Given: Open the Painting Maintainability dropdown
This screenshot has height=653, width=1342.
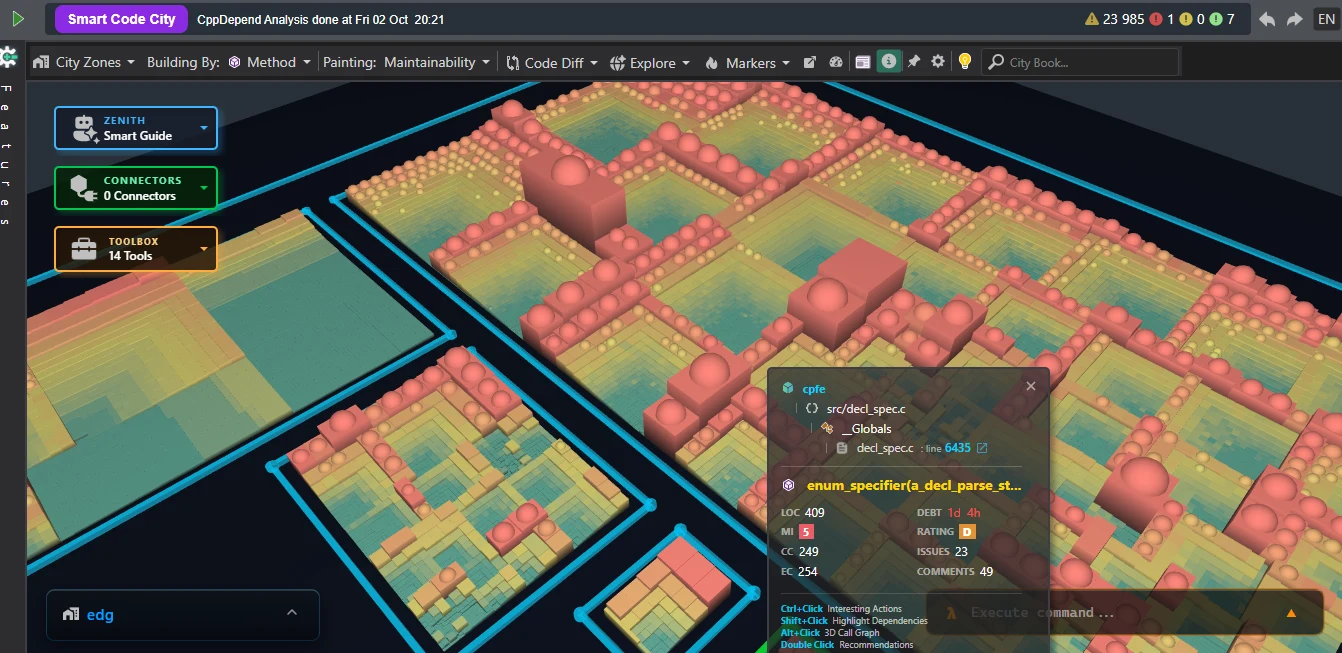Looking at the screenshot, I should [x=437, y=62].
